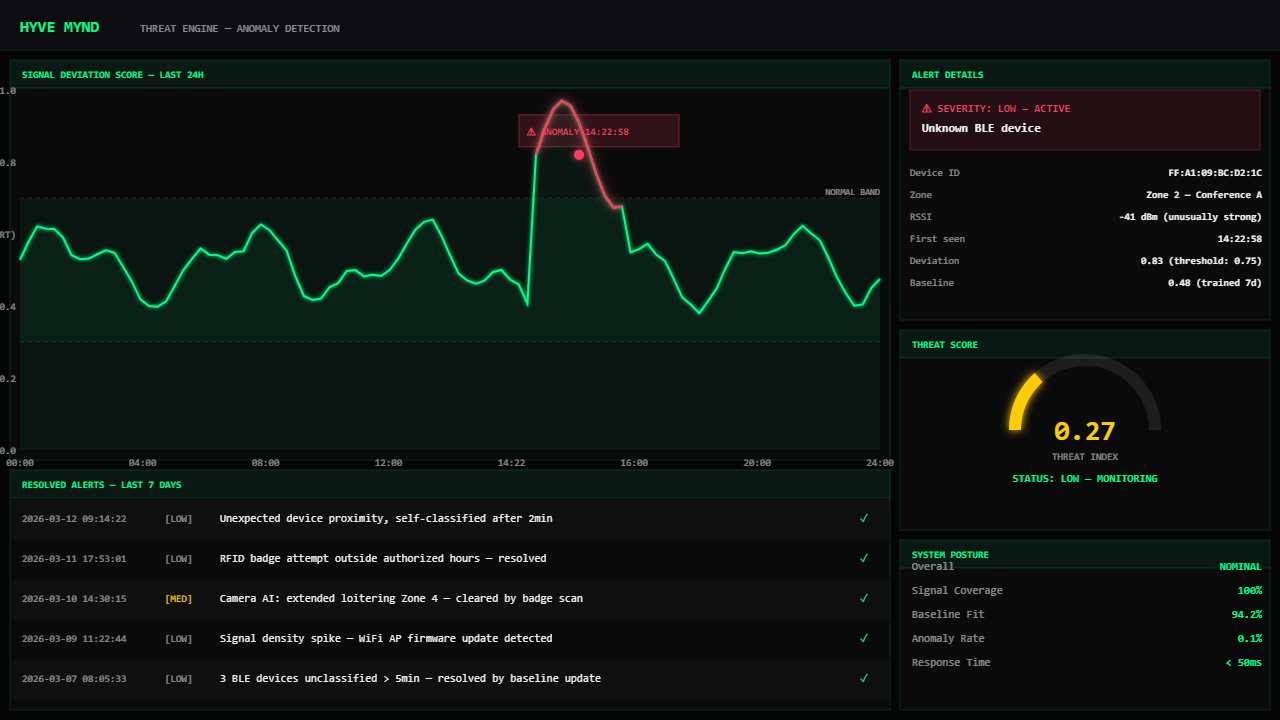This screenshot has height=720, width=1280.
Task: Click the severity warning triangle icon
Action: [x=926, y=108]
